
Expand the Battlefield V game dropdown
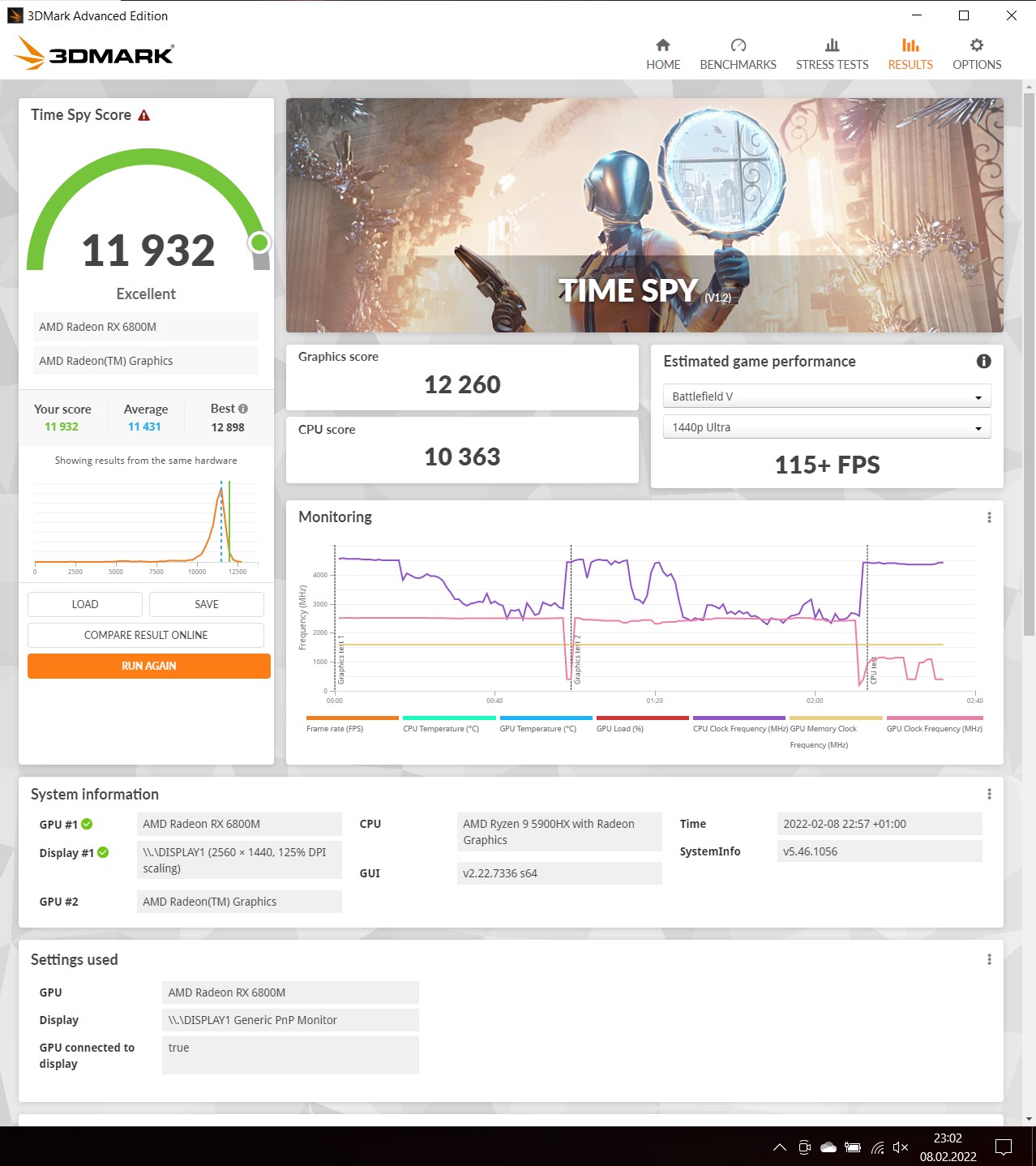(827, 397)
